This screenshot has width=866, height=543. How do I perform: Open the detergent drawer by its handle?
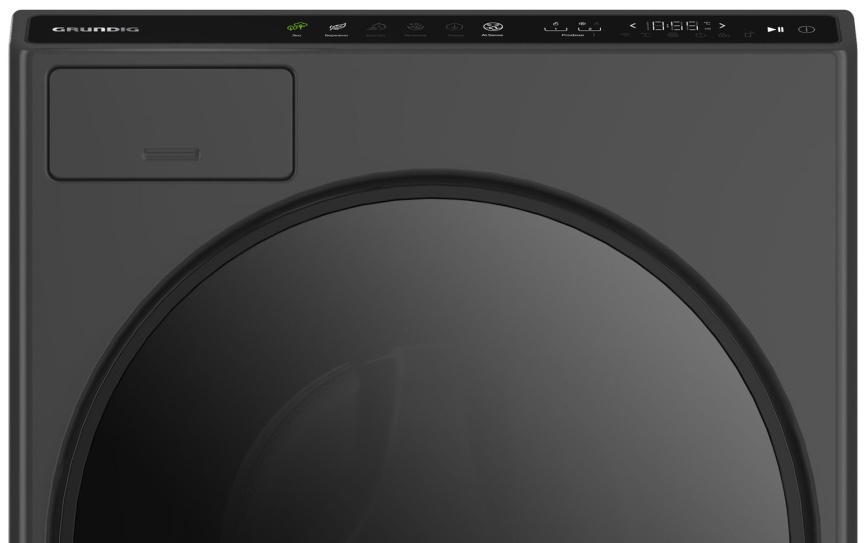[171, 155]
